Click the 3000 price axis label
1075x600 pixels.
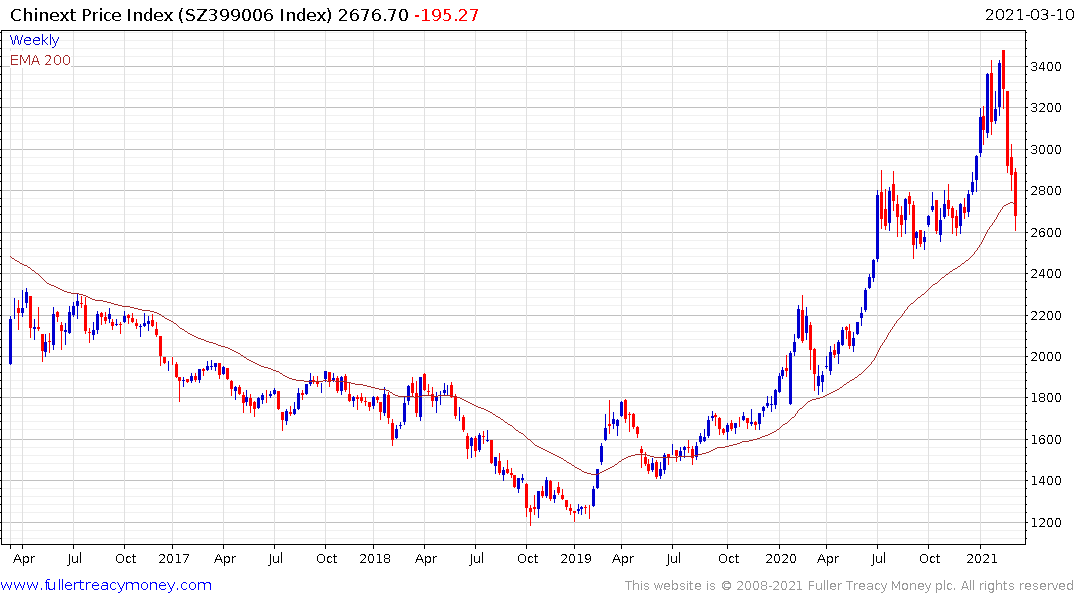pyautogui.click(x=1046, y=149)
